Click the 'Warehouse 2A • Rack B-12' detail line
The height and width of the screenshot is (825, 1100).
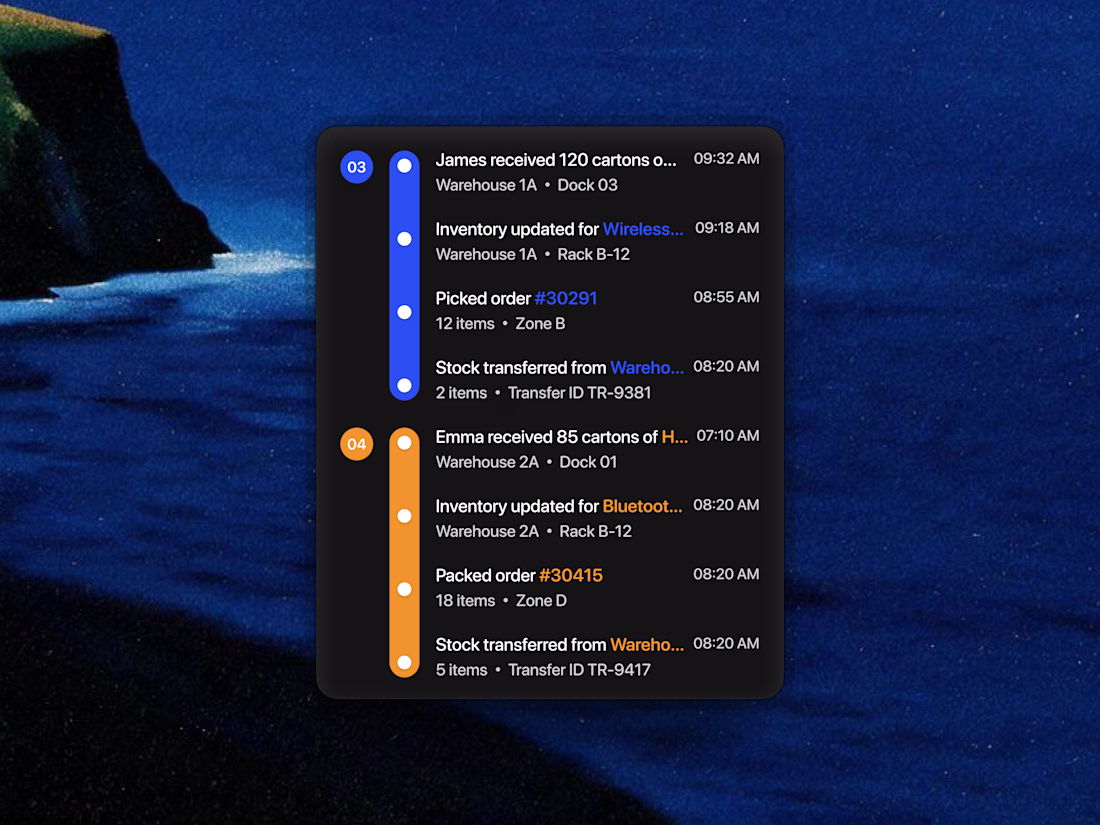click(x=534, y=532)
